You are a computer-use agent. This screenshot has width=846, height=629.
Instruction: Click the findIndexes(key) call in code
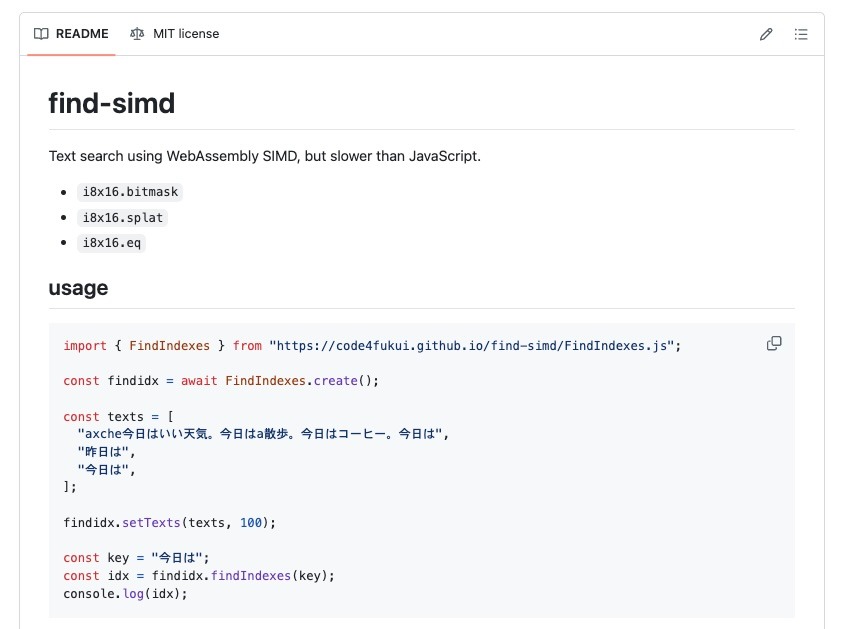point(272,575)
